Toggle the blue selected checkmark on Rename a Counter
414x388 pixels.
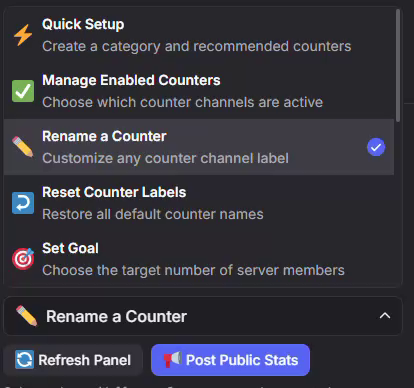(x=376, y=147)
